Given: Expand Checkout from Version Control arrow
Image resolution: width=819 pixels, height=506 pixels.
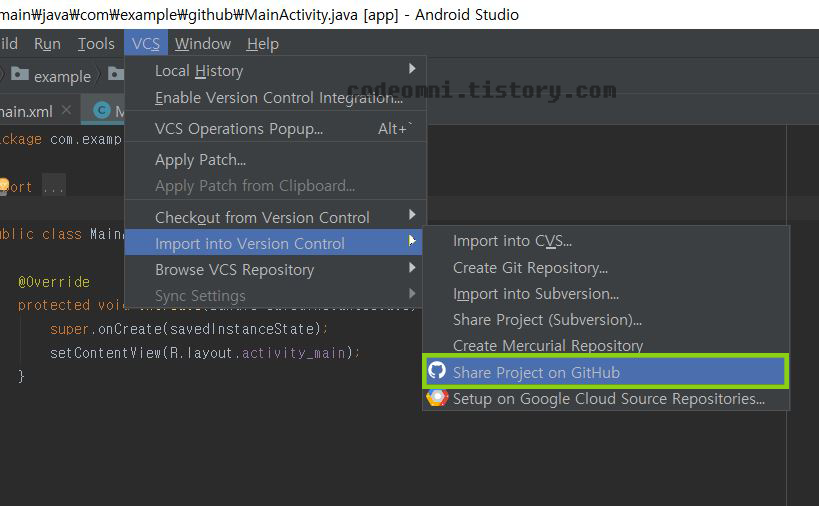Looking at the screenshot, I should (412, 215).
